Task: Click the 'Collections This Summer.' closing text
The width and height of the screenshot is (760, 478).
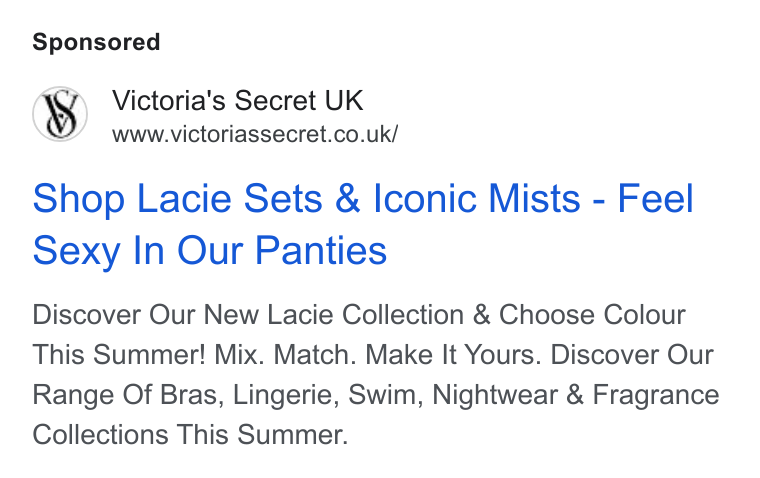Action: pos(190,434)
